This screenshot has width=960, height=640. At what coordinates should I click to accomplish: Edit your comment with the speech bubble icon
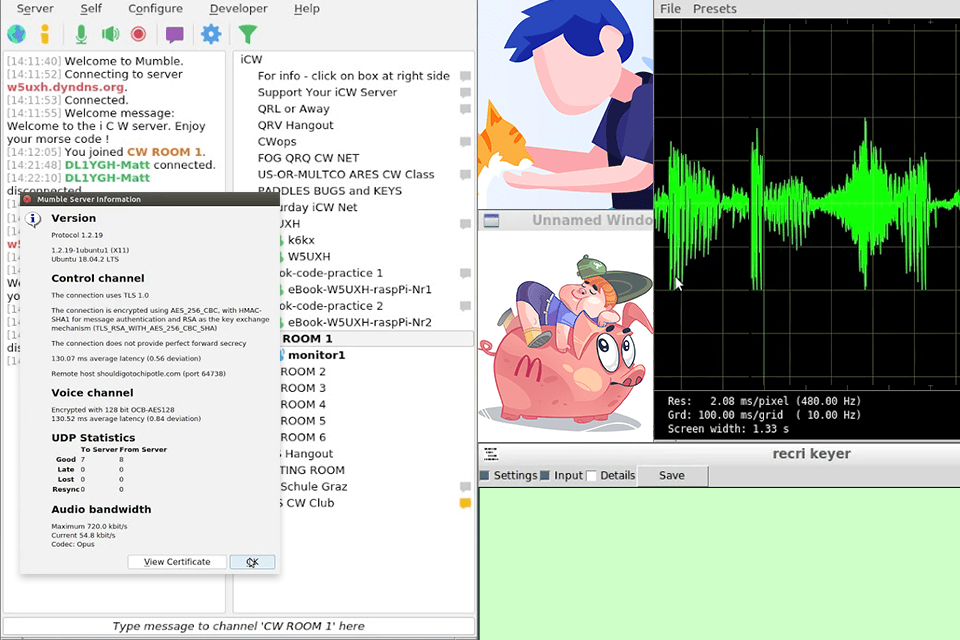click(x=174, y=33)
